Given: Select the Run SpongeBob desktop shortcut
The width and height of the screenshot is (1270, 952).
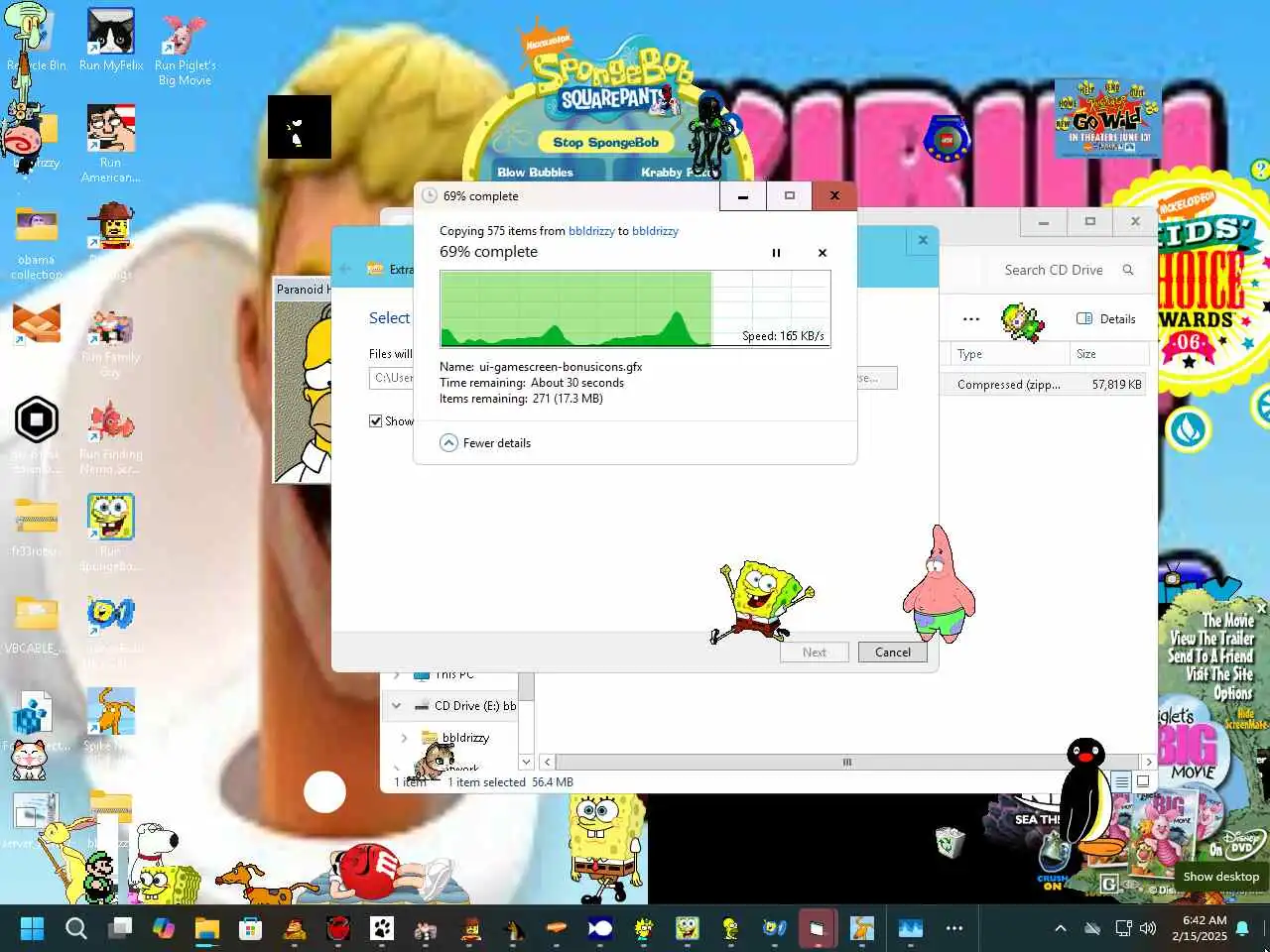Looking at the screenshot, I should tap(111, 533).
